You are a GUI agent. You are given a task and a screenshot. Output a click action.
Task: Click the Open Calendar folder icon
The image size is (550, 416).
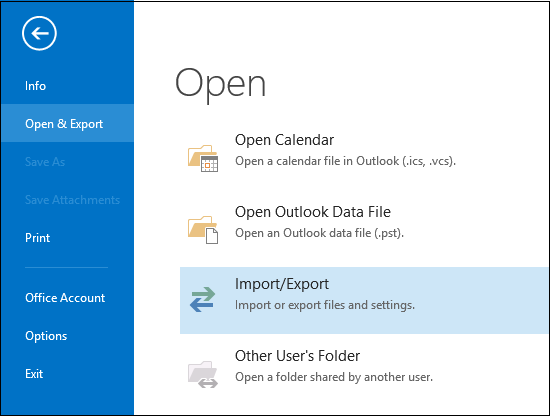click(203, 158)
